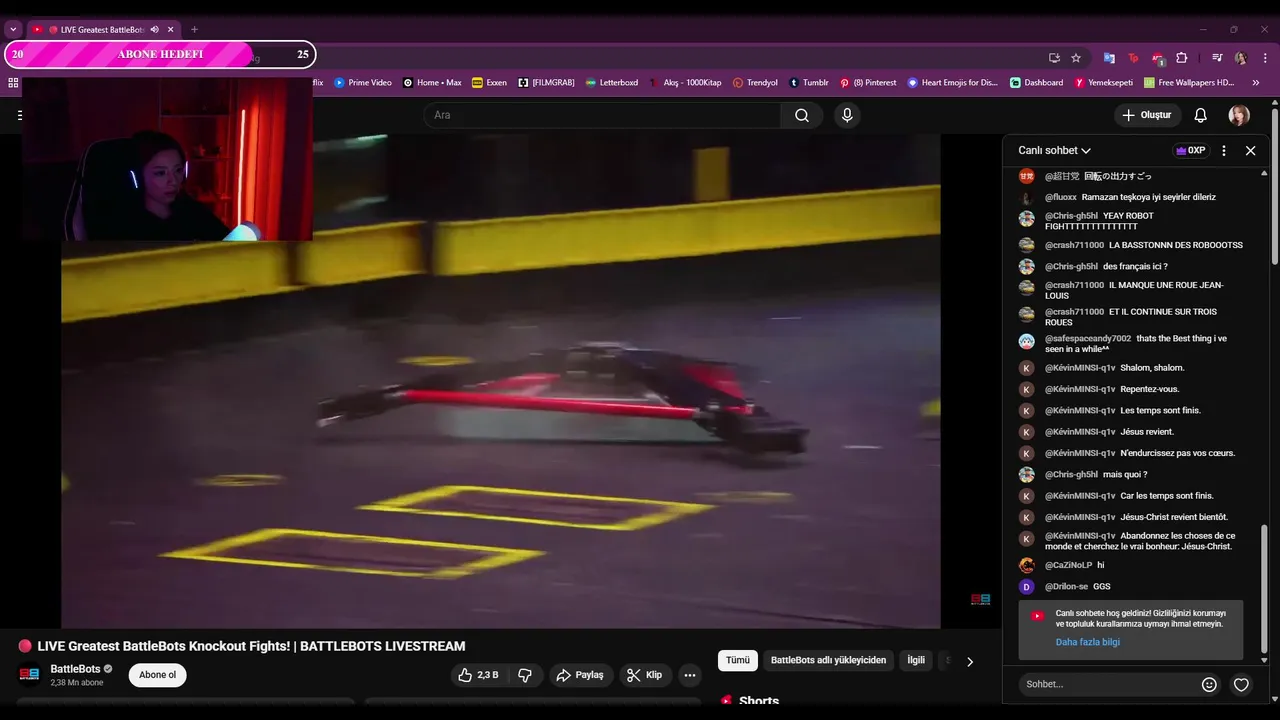The image size is (1280, 720).
Task: Click the video title LIVE Greatest BattleBots
Action: (251, 646)
